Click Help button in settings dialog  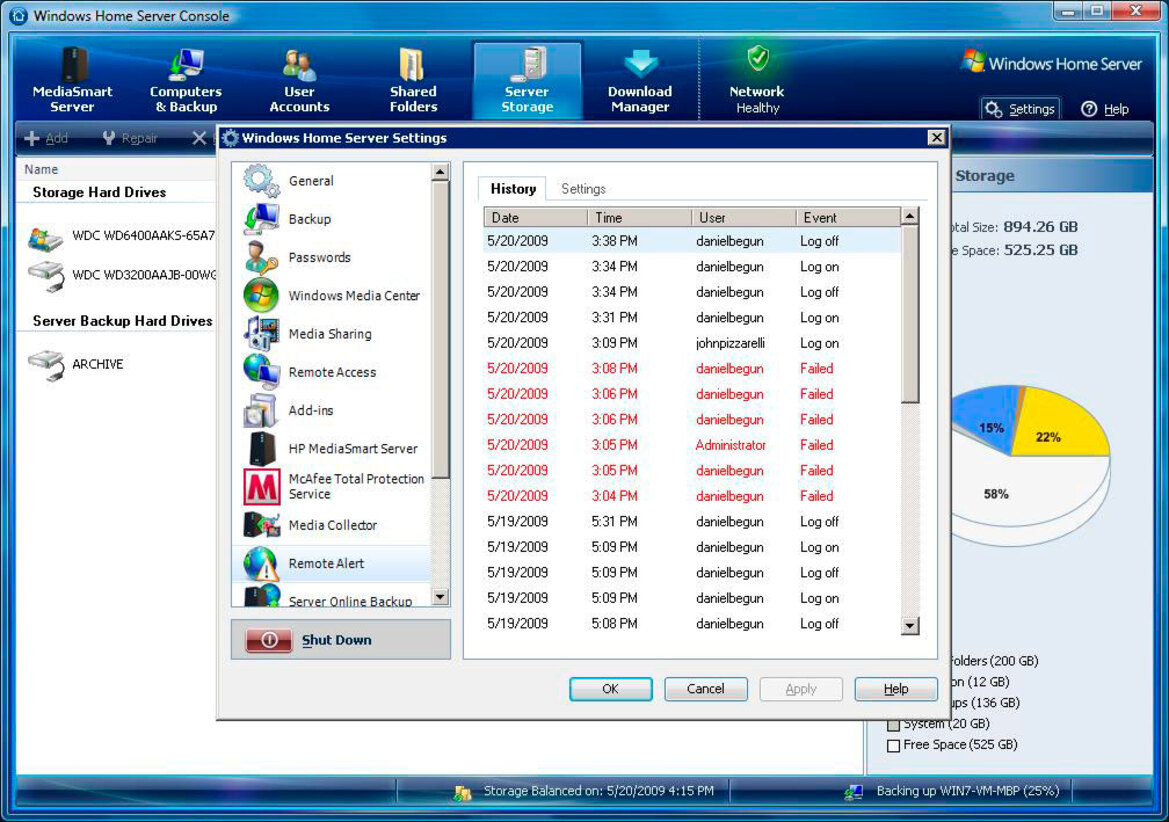(895, 689)
